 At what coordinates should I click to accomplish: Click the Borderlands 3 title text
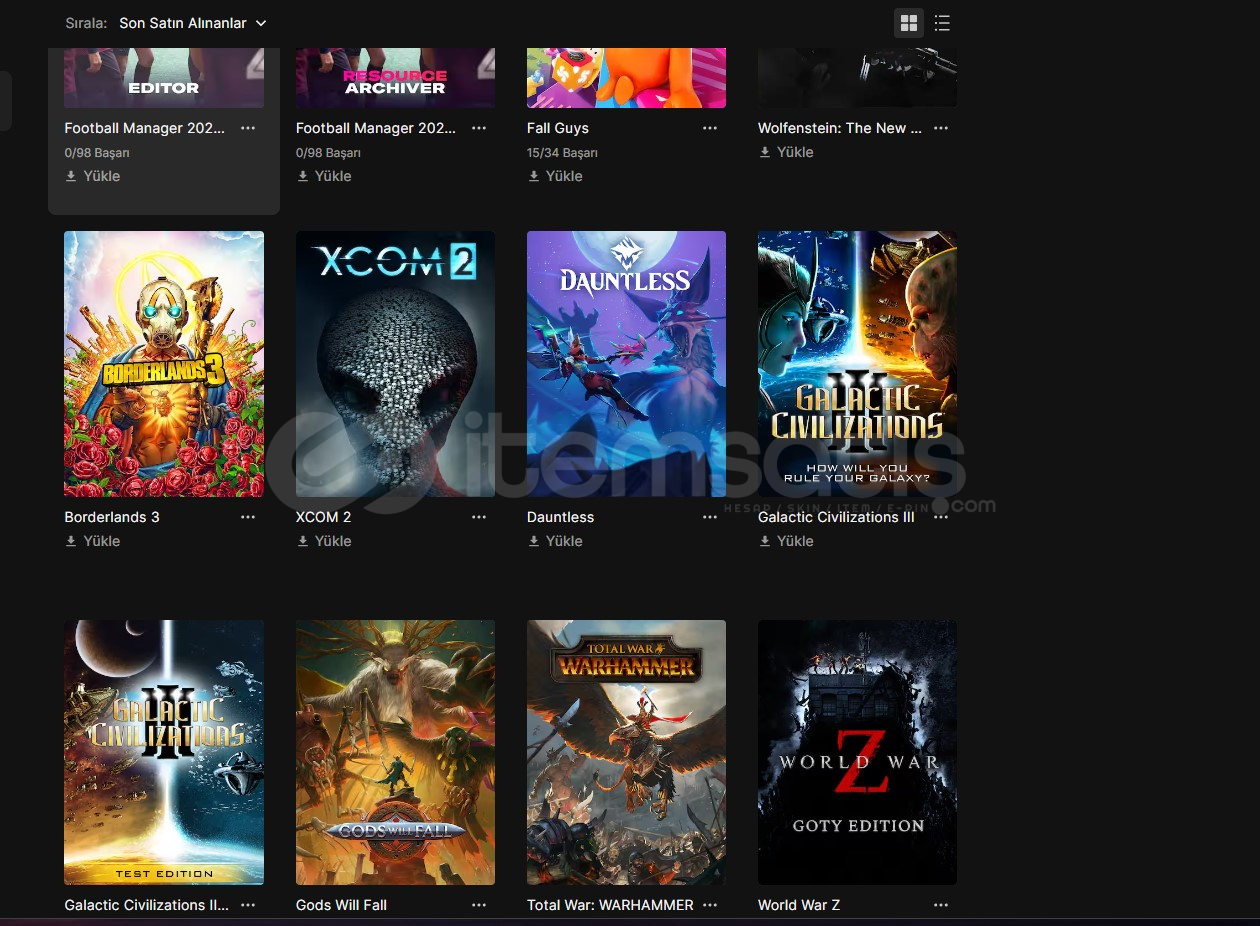click(112, 517)
